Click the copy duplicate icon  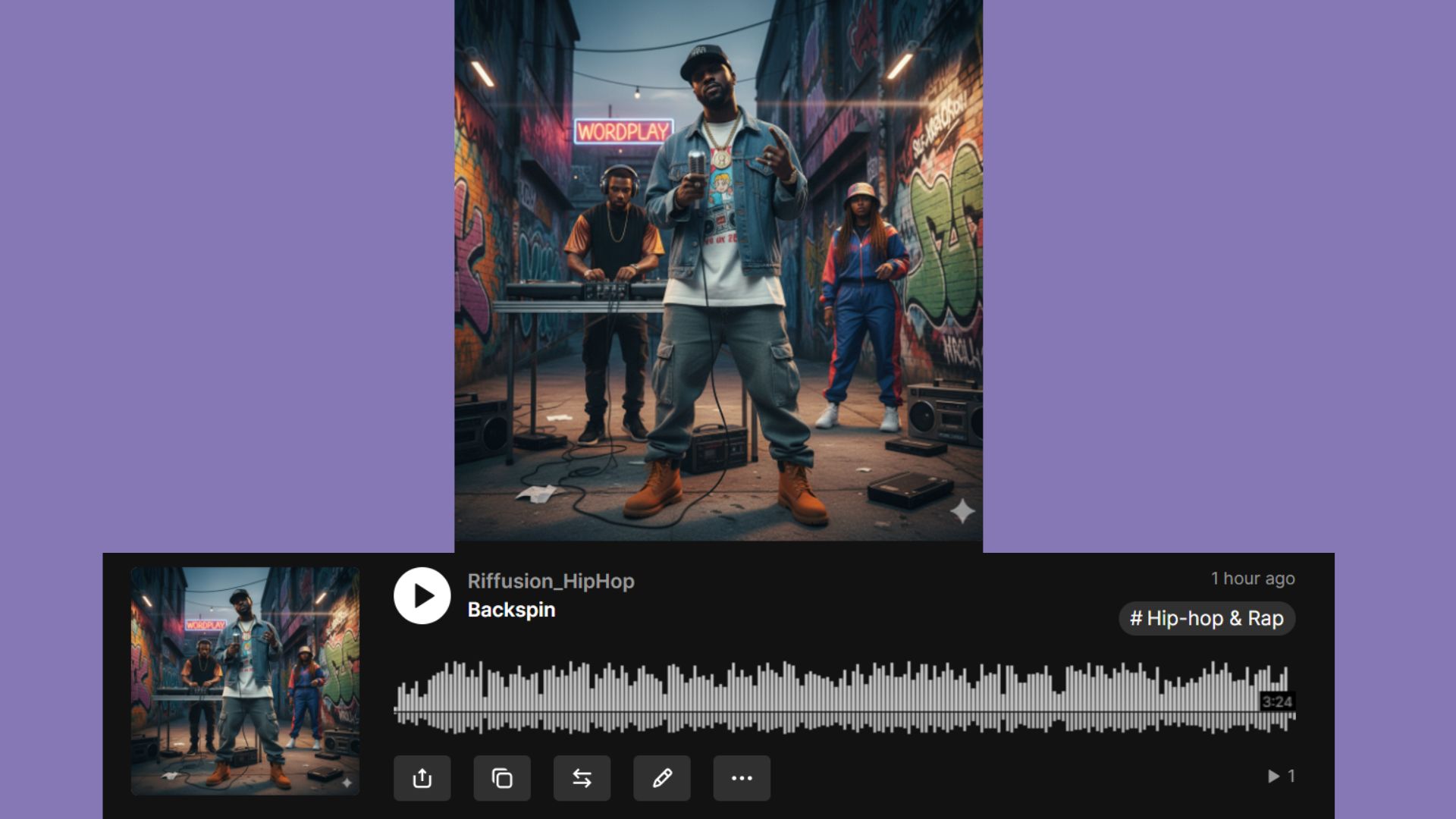[x=502, y=778]
